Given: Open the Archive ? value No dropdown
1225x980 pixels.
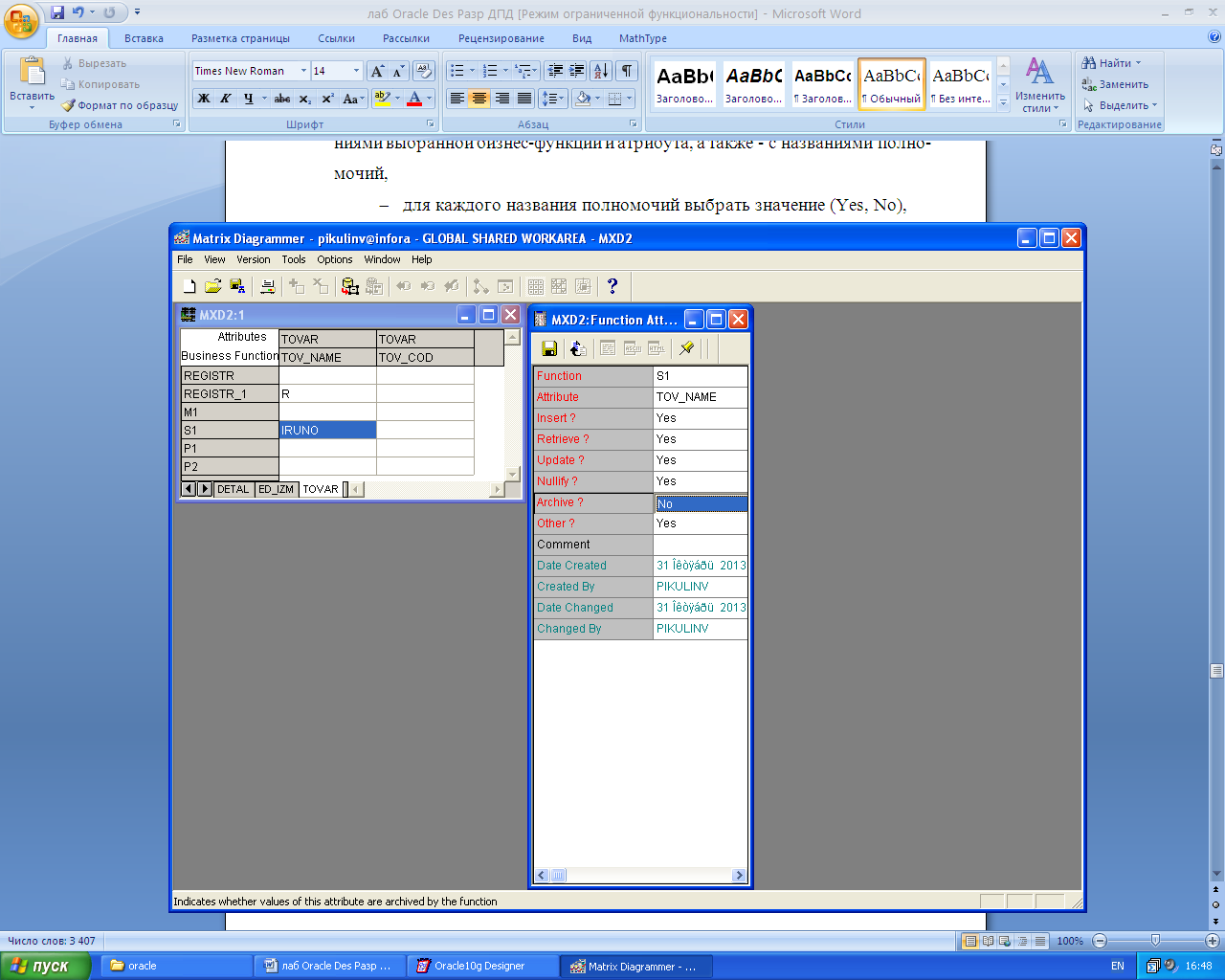Looking at the screenshot, I should coord(701,503).
